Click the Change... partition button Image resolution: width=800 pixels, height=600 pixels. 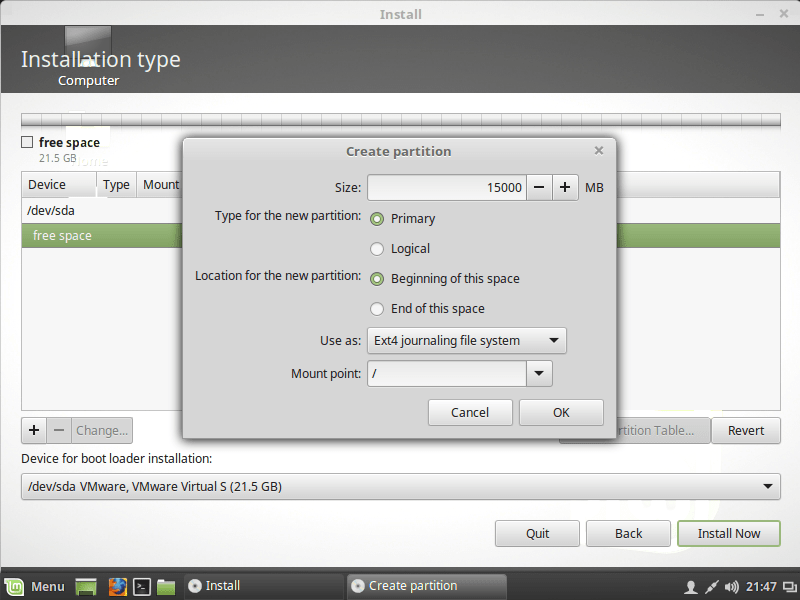[102, 430]
